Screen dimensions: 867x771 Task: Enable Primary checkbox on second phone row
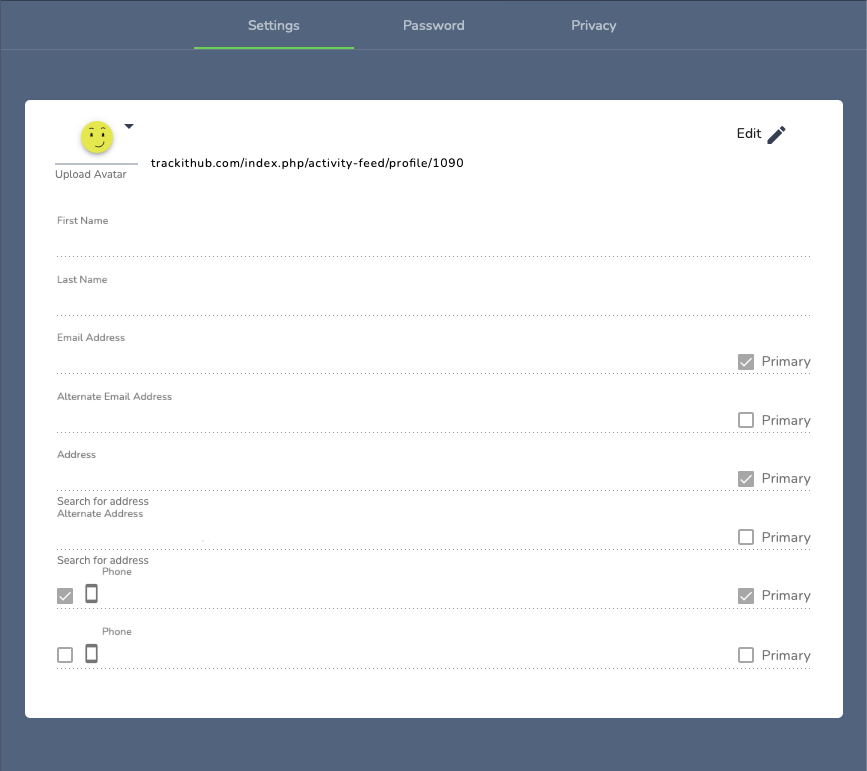[x=745, y=656]
